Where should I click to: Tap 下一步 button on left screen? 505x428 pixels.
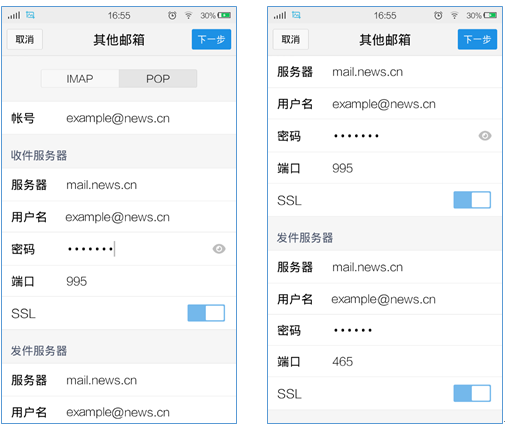(x=211, y=39)
